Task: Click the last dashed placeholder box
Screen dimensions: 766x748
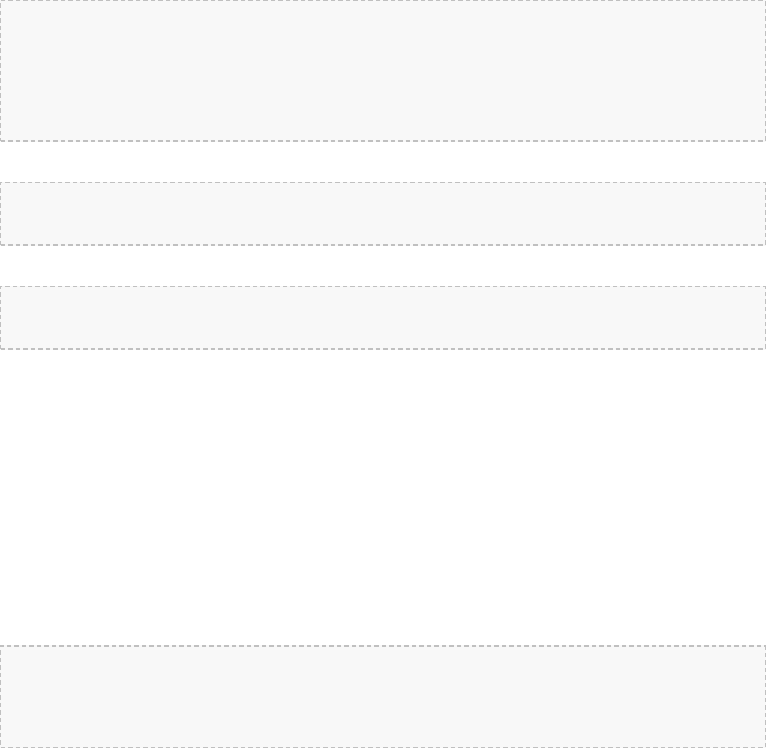Action: (x=383, y=697)
